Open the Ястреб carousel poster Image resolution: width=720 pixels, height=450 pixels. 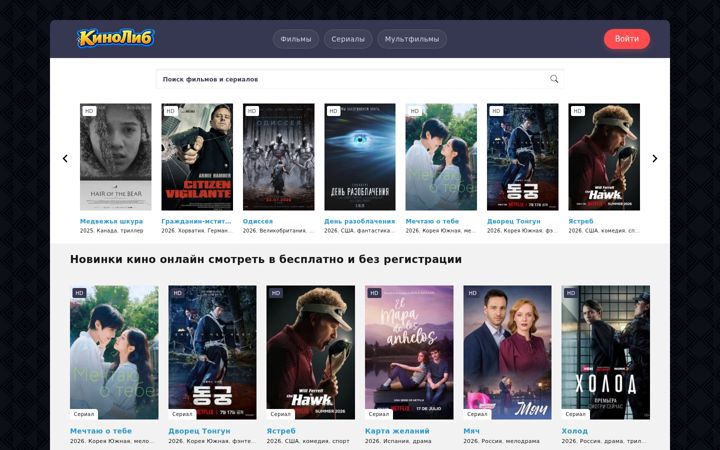tap(604, 157)
